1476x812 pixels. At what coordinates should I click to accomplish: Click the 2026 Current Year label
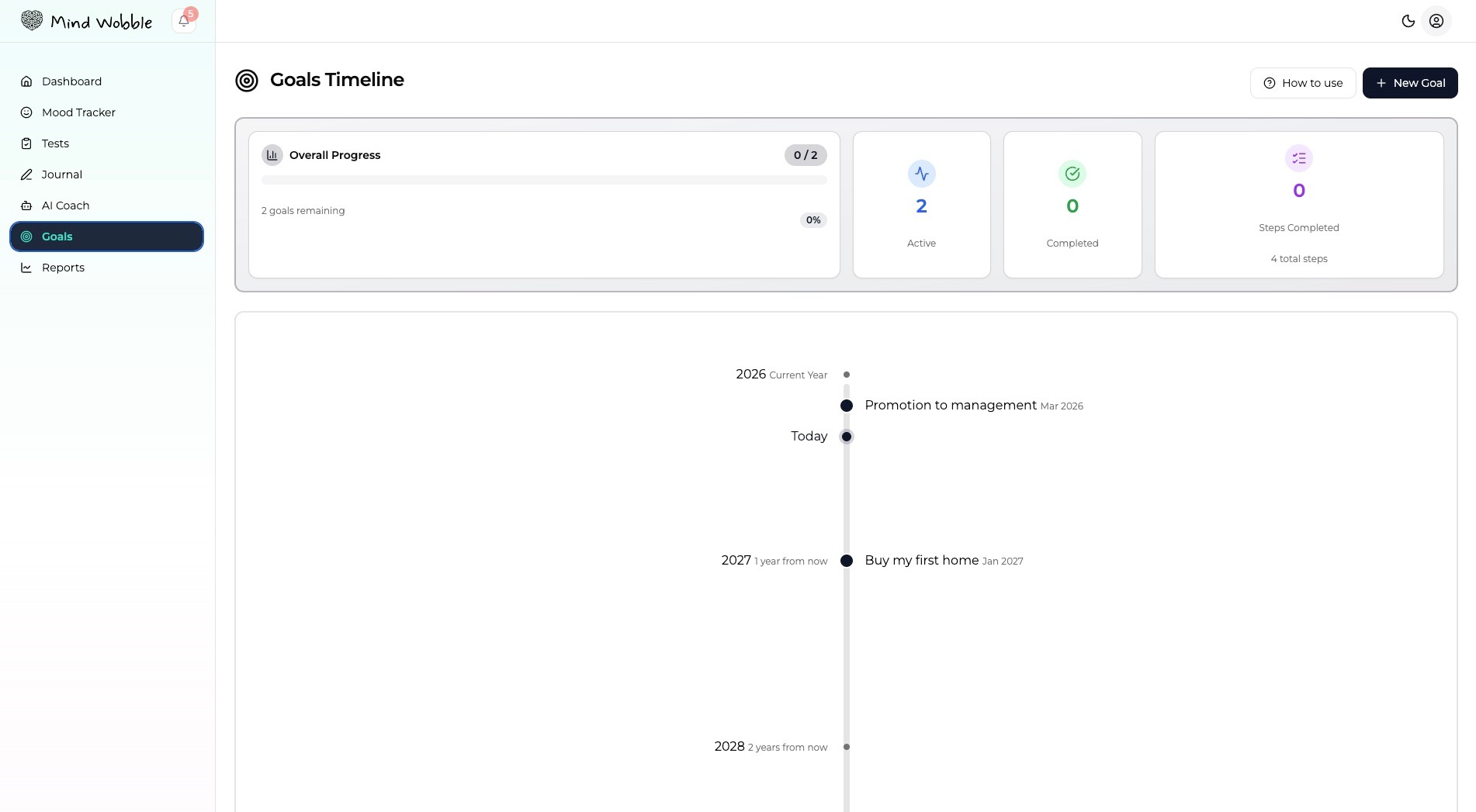click(x=781, y=374)
